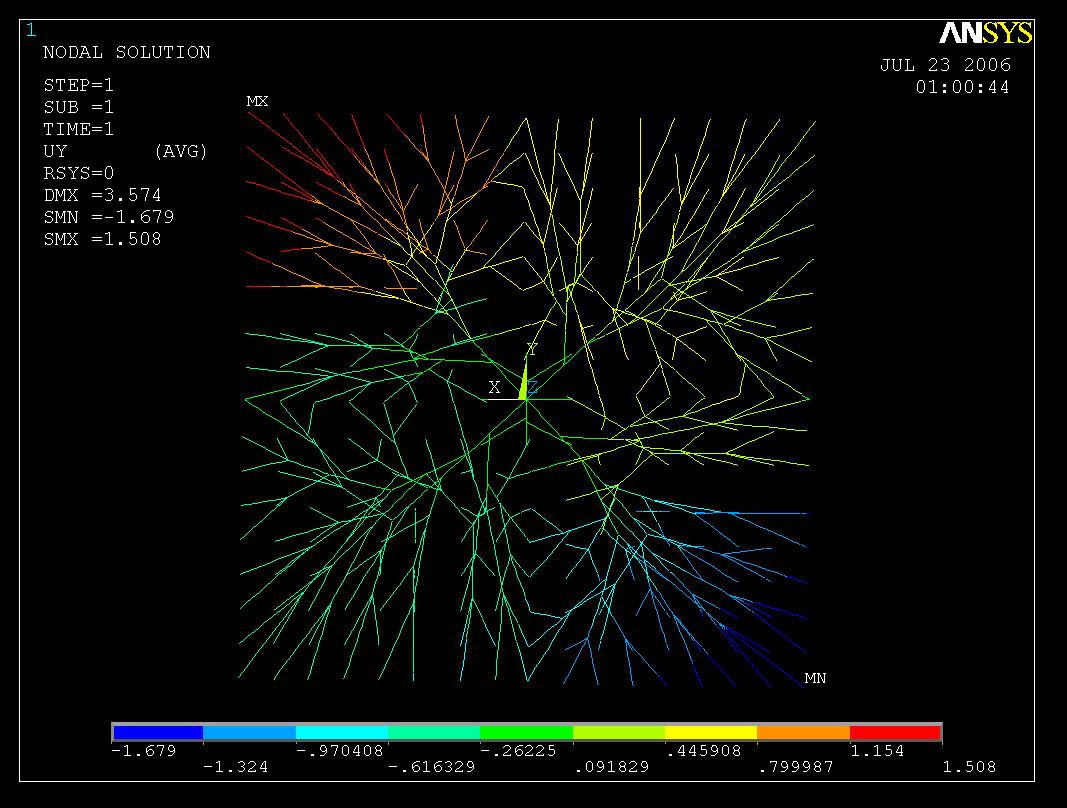Pick the orange legend band
1067x808 pixels.
pyautogui.click(x=804, y=732)
